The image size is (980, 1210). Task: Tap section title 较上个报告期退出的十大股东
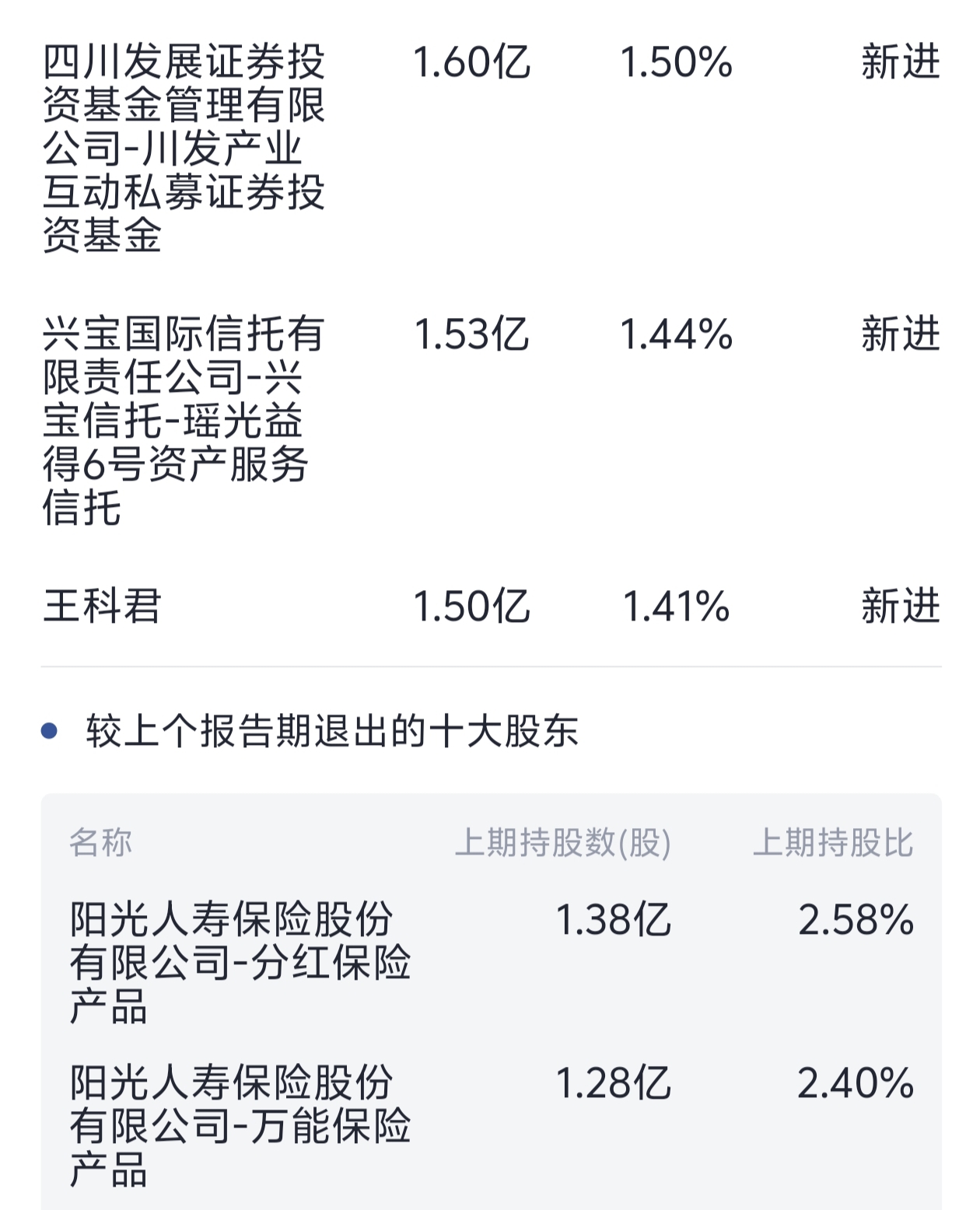(x=332, y=731)
